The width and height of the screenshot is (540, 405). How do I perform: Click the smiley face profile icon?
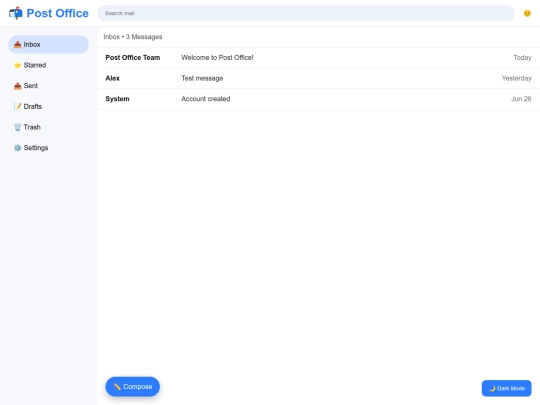(527, 13)
